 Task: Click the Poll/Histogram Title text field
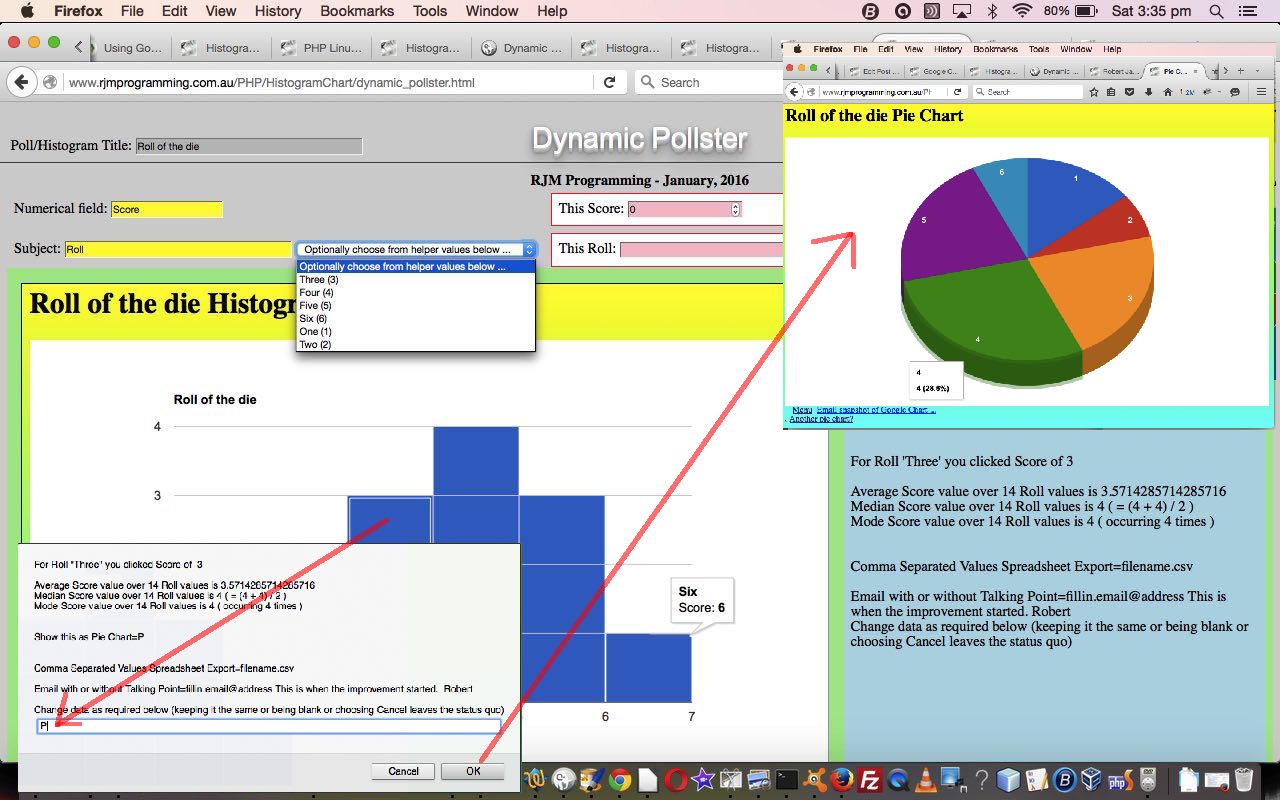pos(248,146)
